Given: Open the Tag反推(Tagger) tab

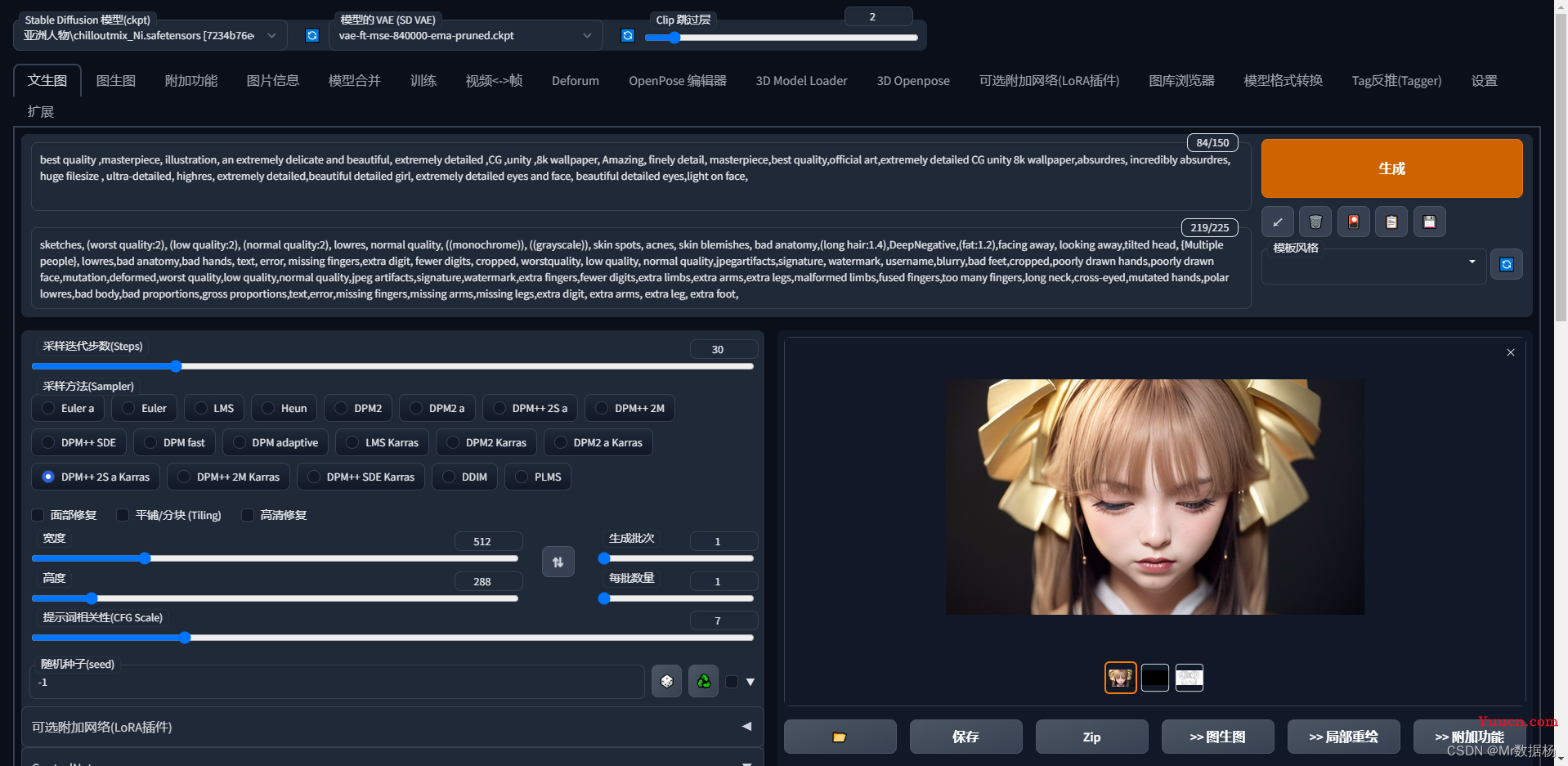Looking at the screenshot, I should pyautogui.click(x=1396, y=81).
